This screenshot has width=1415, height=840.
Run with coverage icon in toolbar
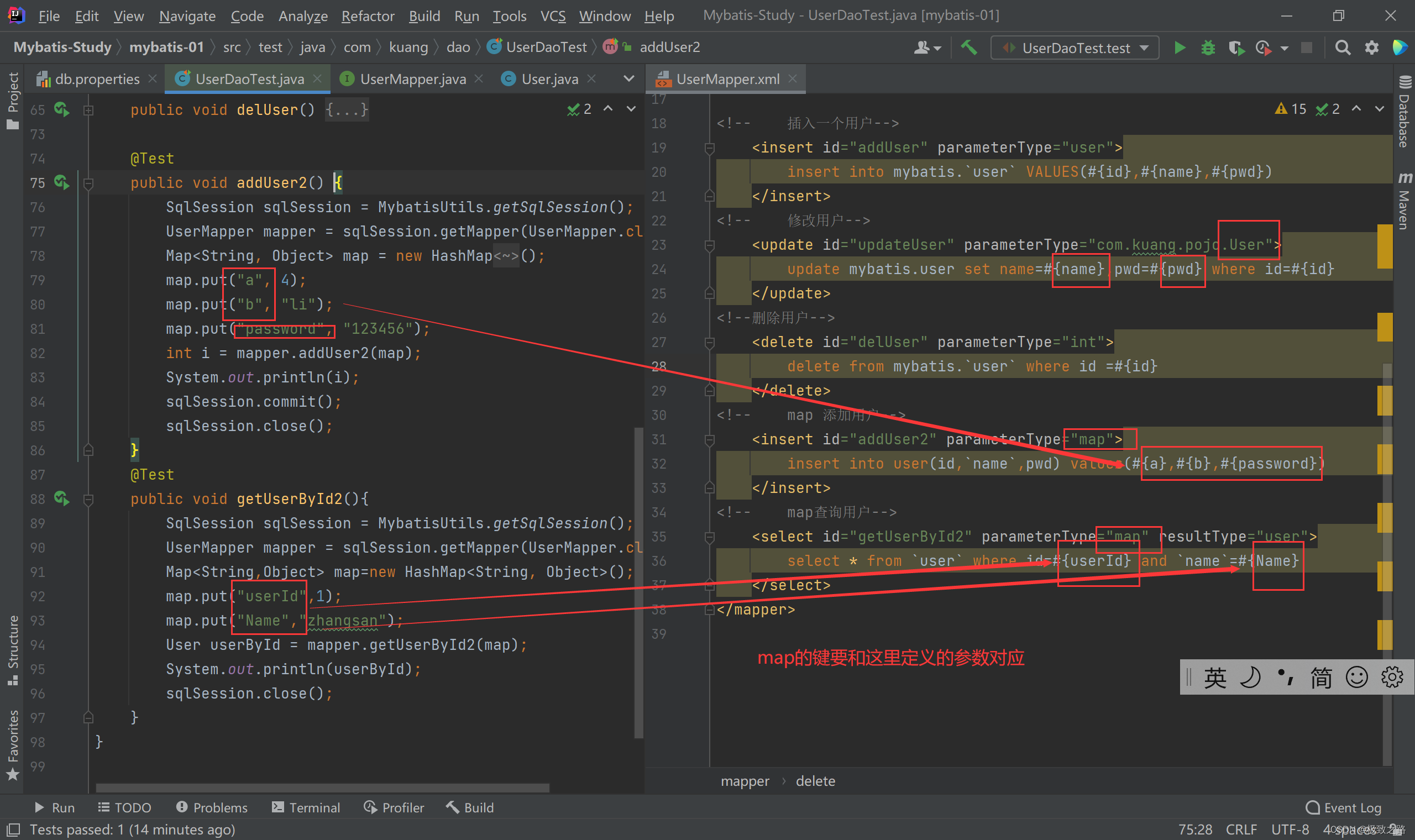[1235, 48]
